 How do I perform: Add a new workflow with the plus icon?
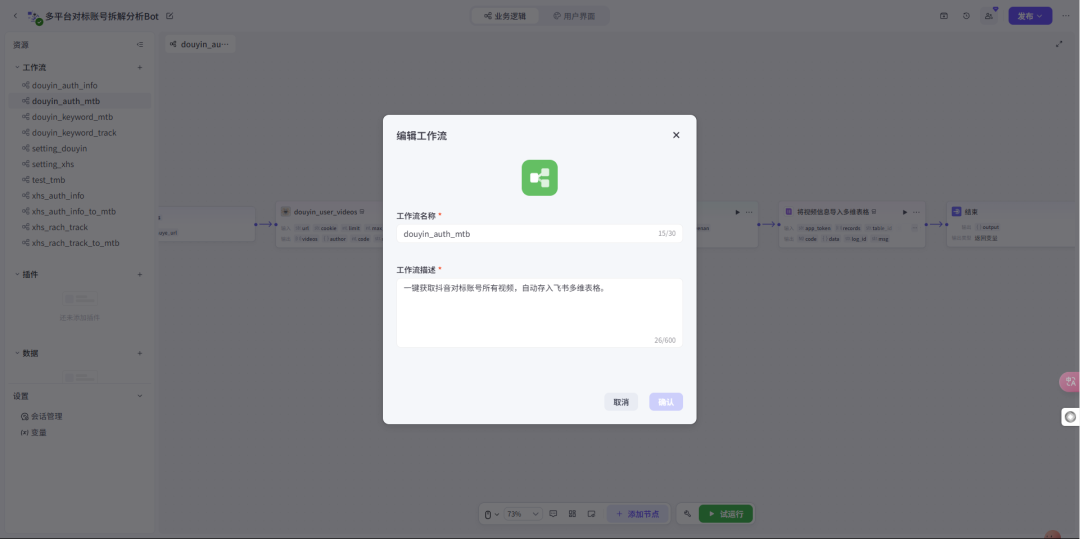140,67
